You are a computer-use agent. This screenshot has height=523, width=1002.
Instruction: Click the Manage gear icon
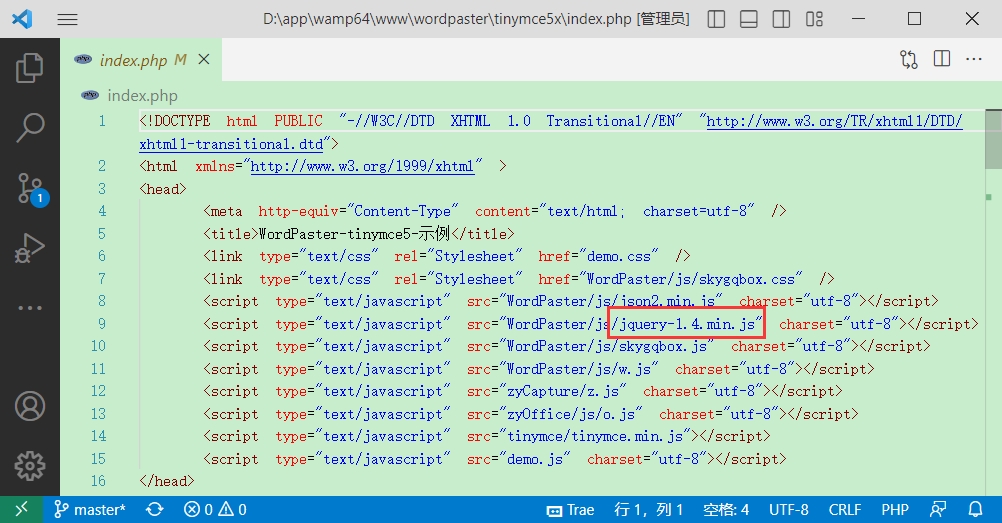click(x=30, y=465)
